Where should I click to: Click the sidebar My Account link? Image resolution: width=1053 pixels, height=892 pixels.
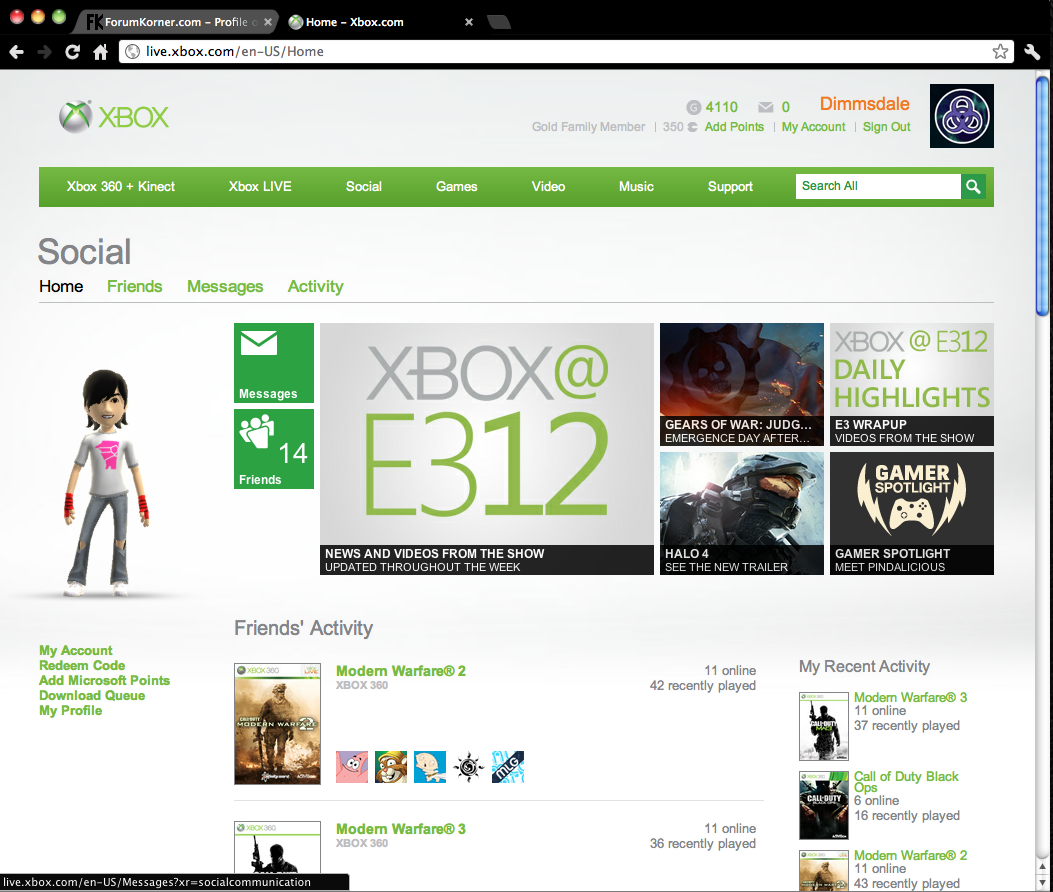pyautogui.click(x=76, y=650)
